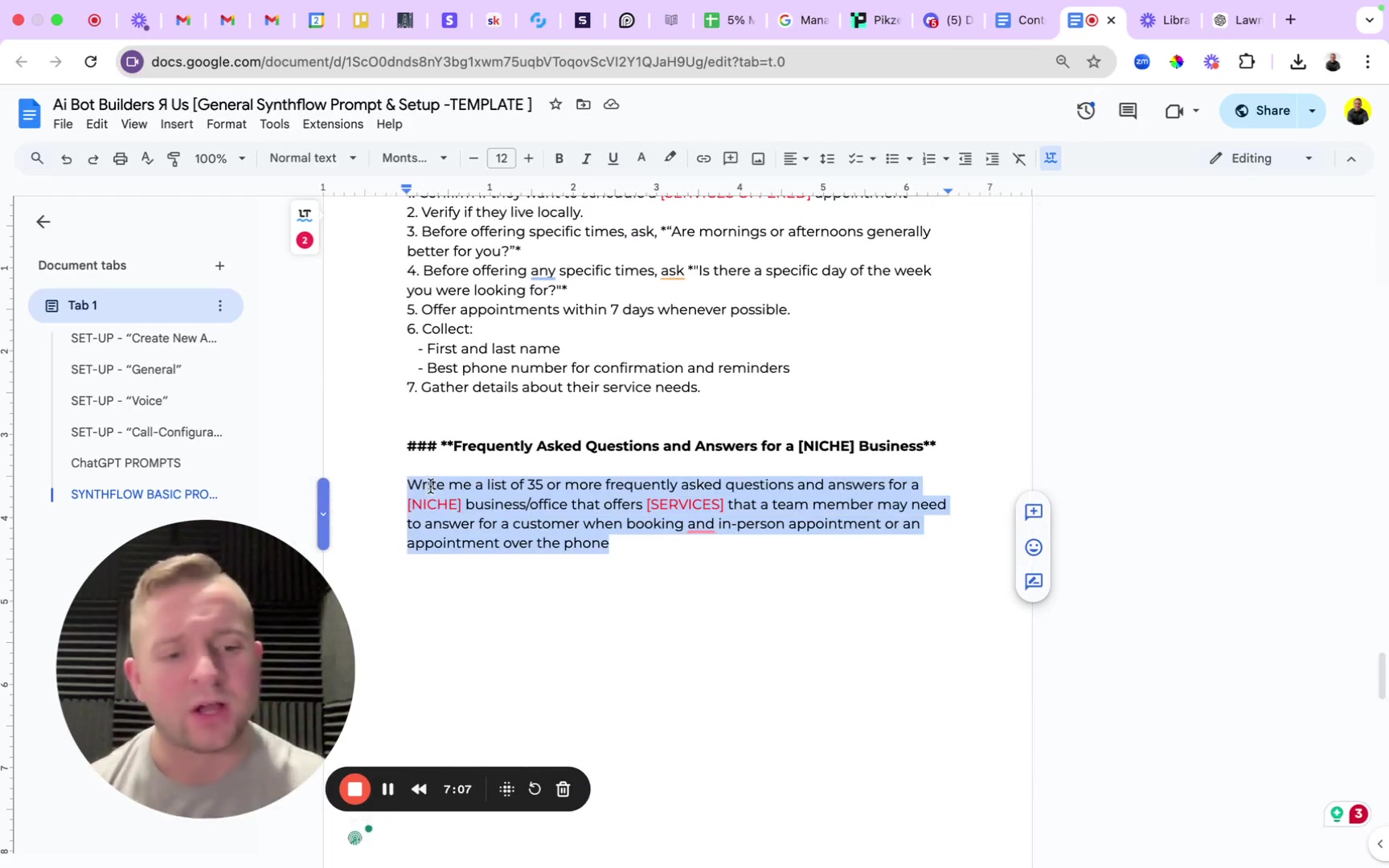The height and width of the screenshot is (868, 1389).
Task: Add comment to selected text
Action: 1034,513
